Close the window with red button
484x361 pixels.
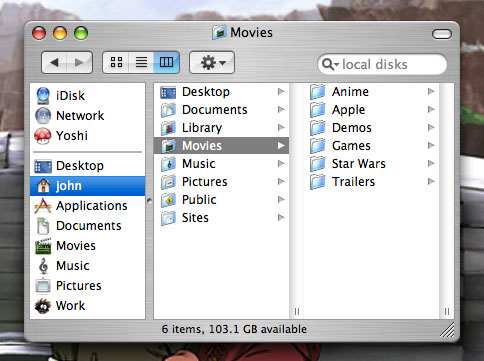click(x=39, y=33)
